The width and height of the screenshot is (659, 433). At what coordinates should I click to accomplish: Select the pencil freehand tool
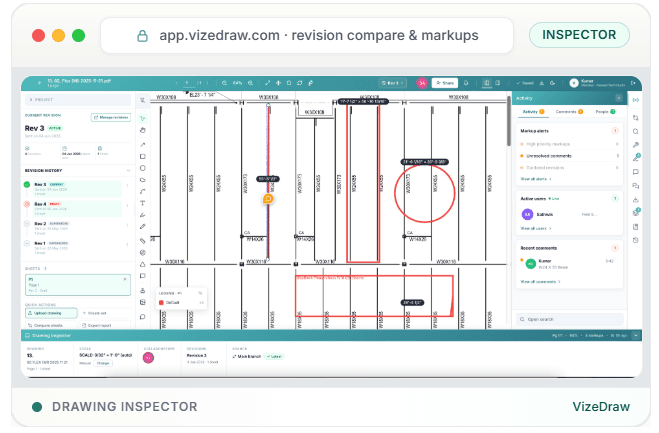[x=142, y=227]
